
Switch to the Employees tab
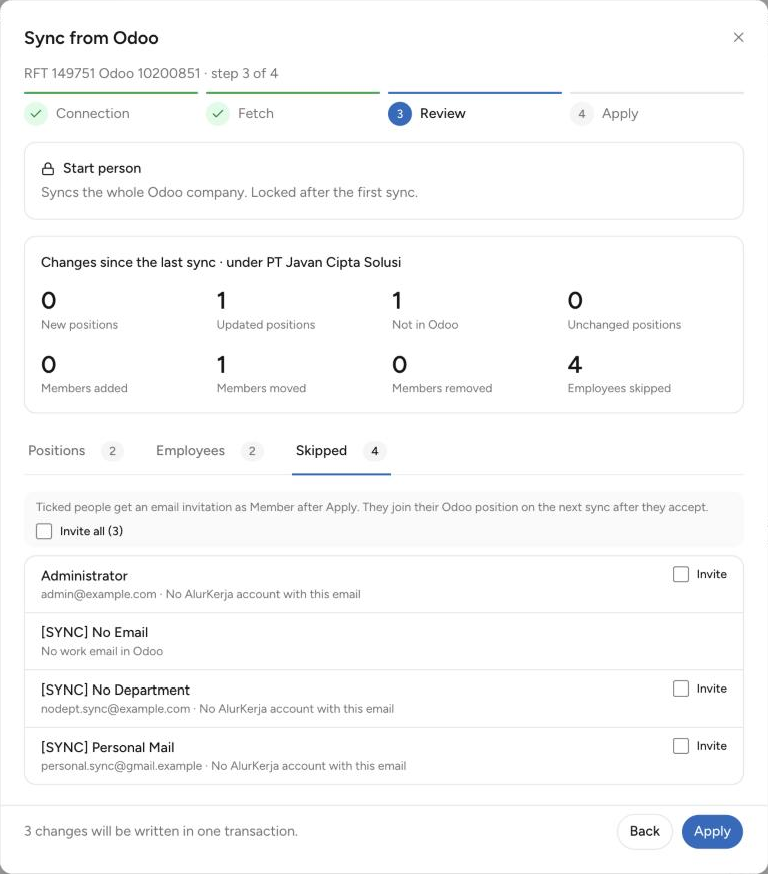coord(209,450)
